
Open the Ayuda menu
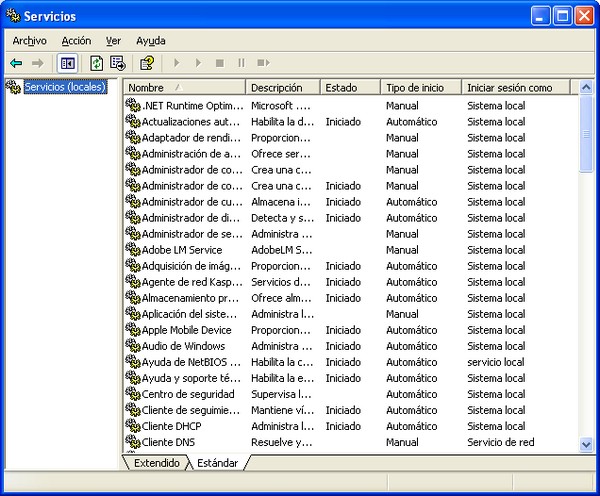click(x=151, y=41)
